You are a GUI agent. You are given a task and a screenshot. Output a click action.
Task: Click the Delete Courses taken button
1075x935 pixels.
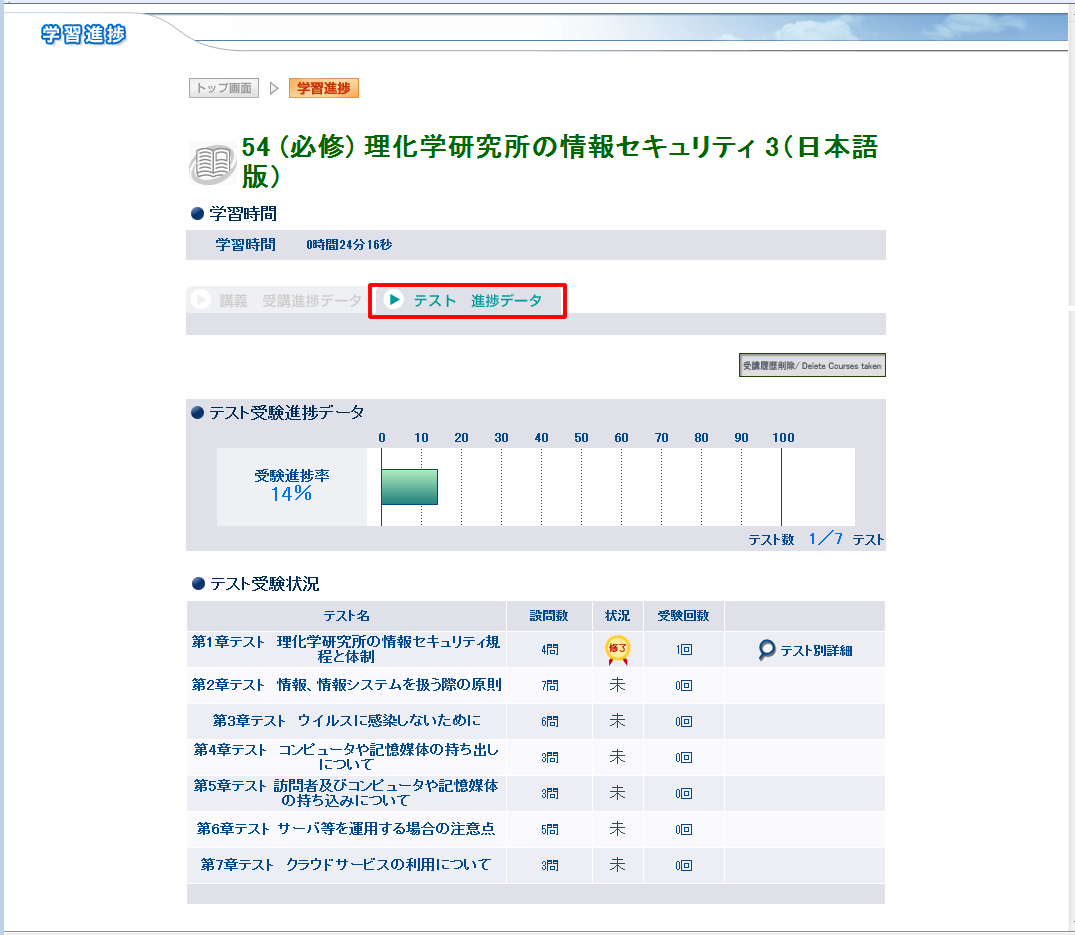(x=812, y=365)
